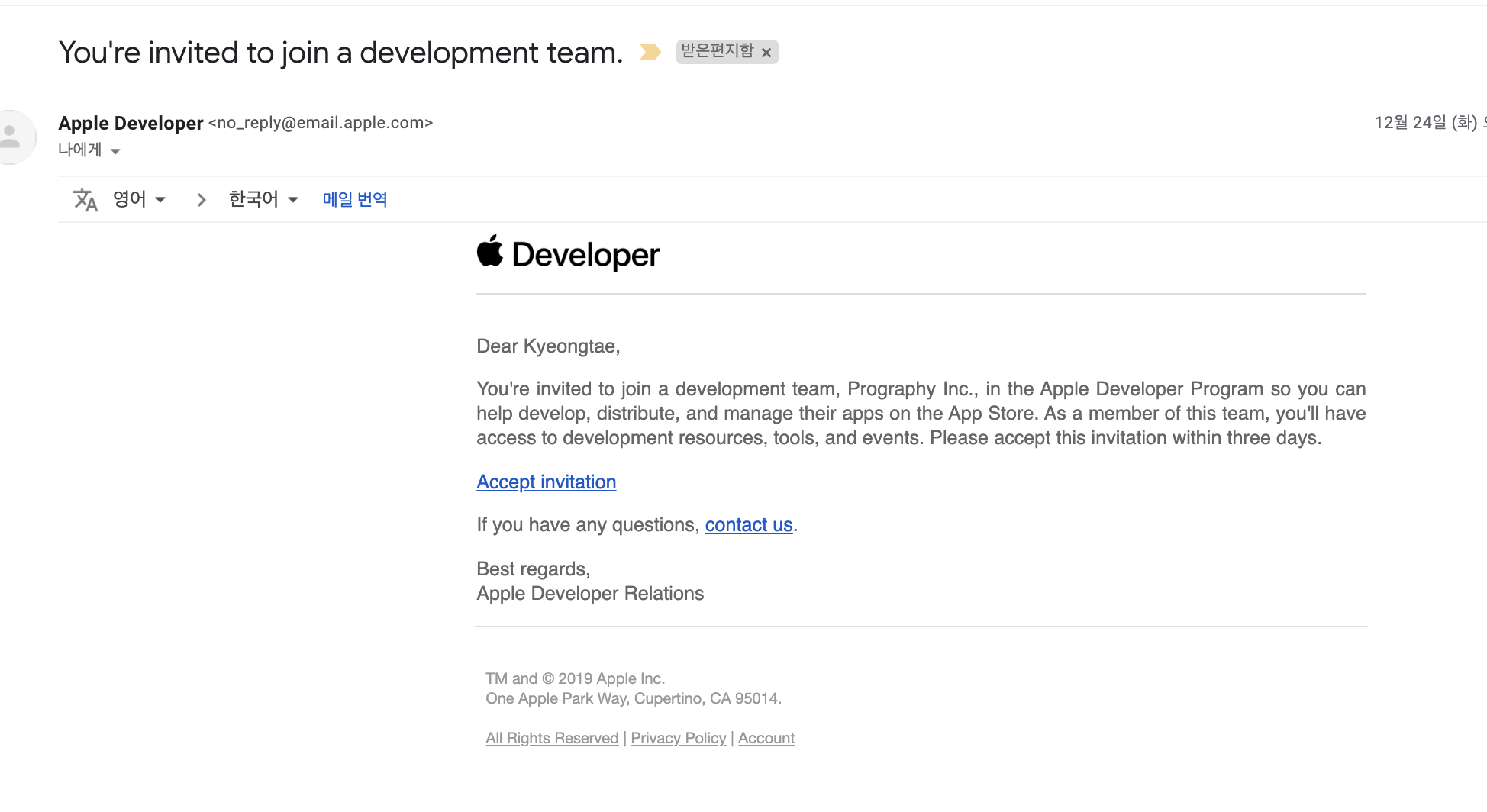This screenshot has height=812, width=1487.
Task: Open the sender avatar profile picture
Action: (11, 137)
